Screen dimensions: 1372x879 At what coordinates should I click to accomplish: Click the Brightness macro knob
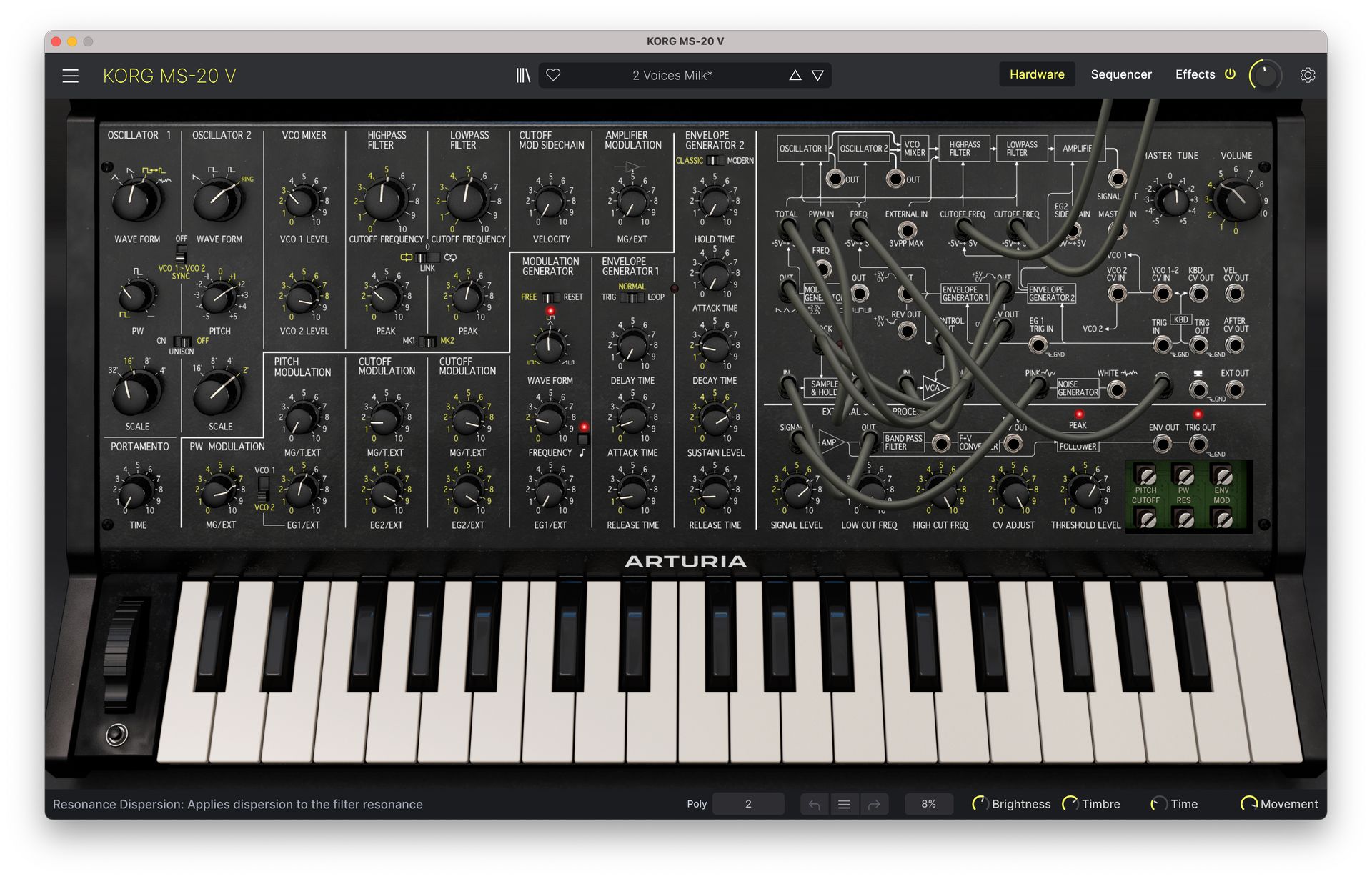980,804
